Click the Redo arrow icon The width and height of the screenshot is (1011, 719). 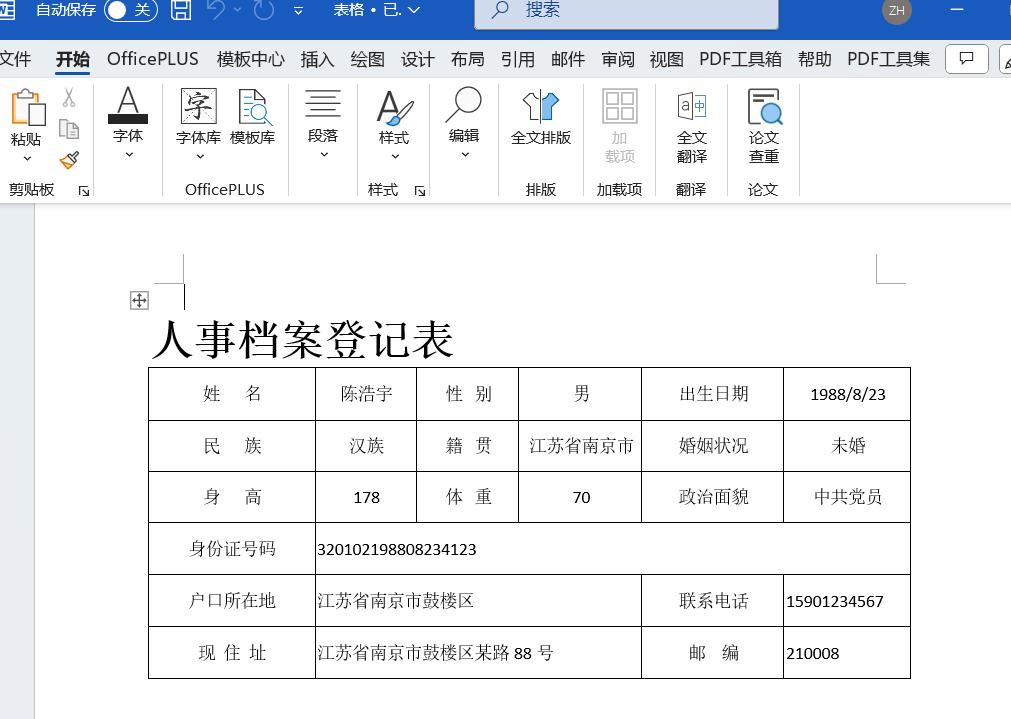tap(264, 10)
